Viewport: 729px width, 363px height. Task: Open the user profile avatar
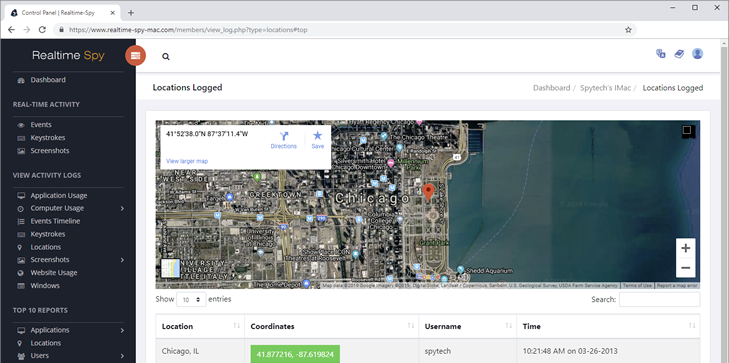coord(697,54)
